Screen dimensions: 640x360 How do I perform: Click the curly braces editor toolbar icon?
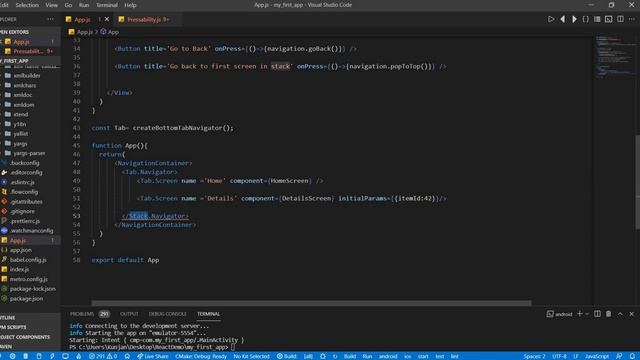[585, 19]
